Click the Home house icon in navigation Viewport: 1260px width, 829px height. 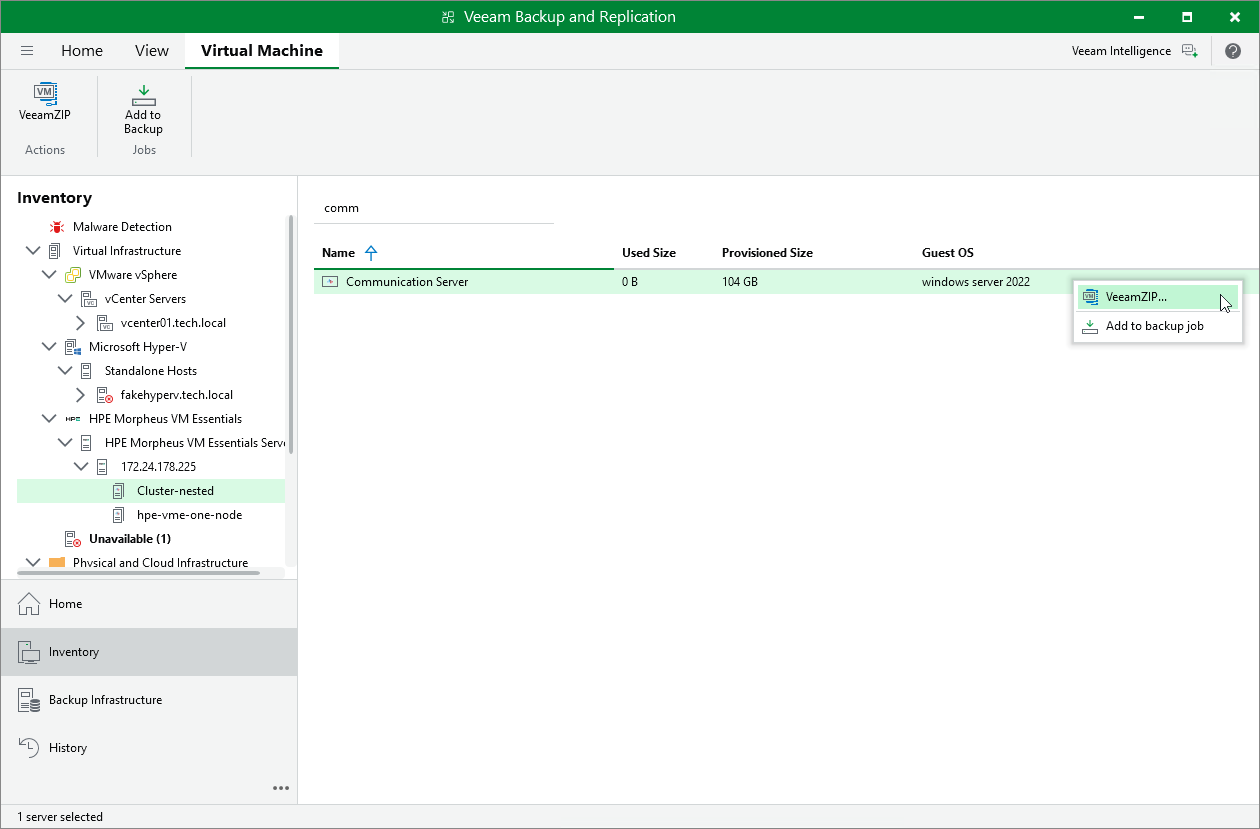[28, 604]
